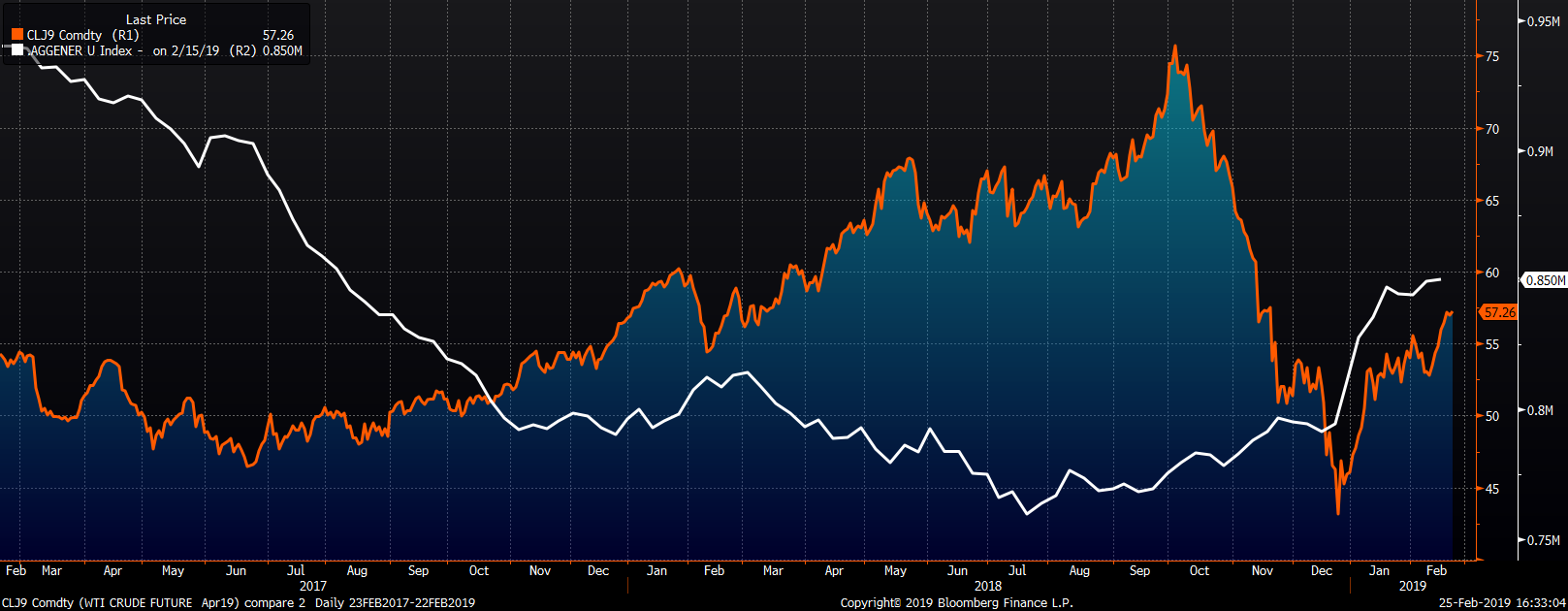1568x611 pixels.
Task: Click the 0.95M right axis marker
Action: coord(1543,21)
